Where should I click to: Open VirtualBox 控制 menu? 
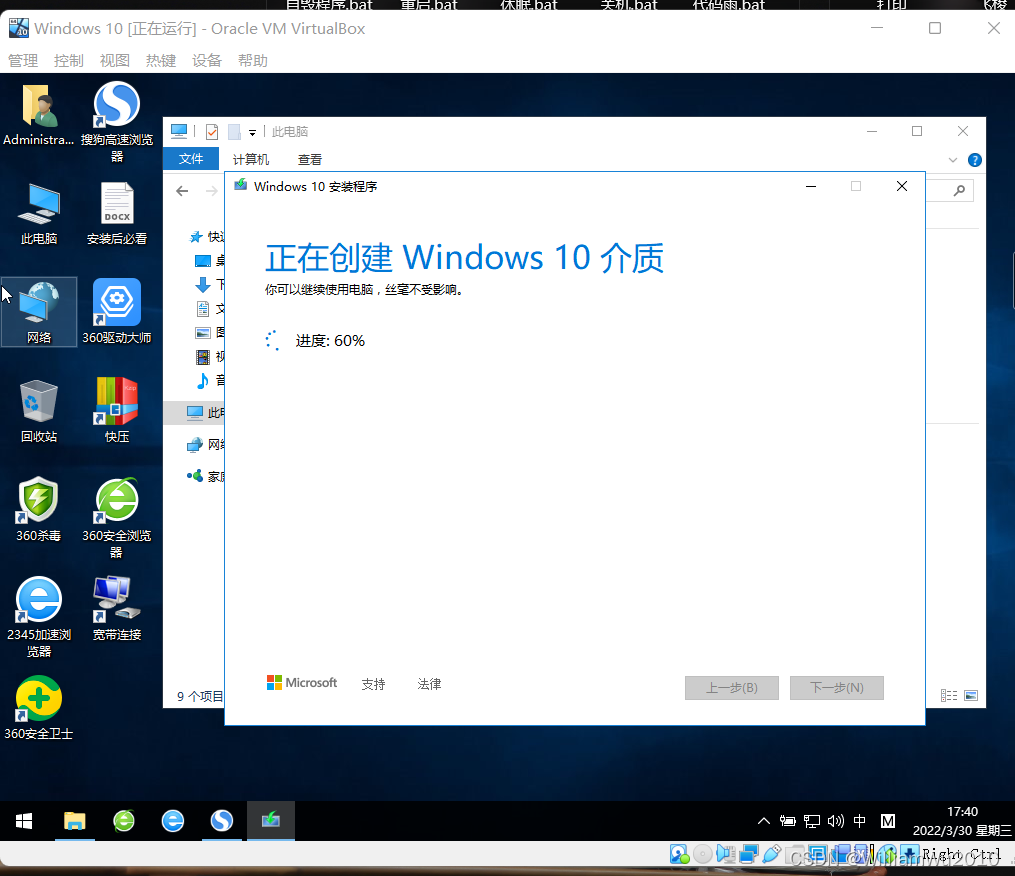pyautogui.click(x=69, y=61)
